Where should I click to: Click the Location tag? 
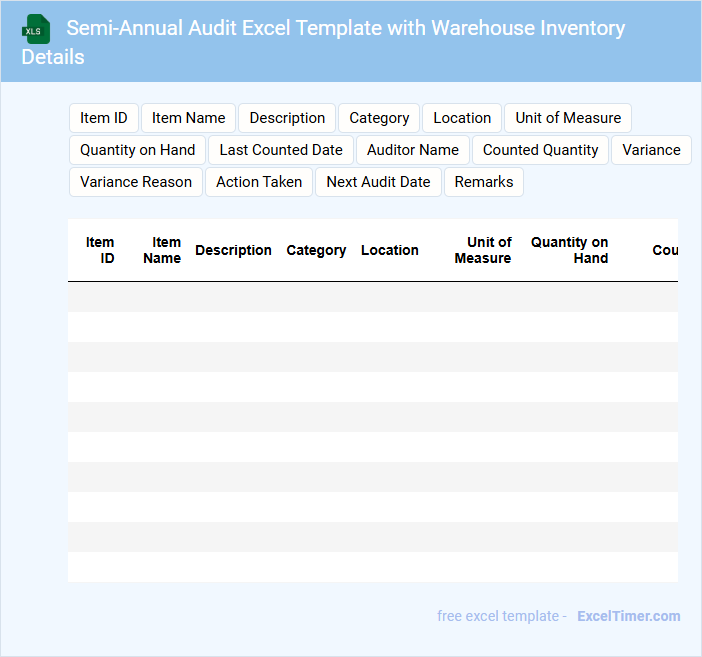pyautogui.click(x=462, y=118)
